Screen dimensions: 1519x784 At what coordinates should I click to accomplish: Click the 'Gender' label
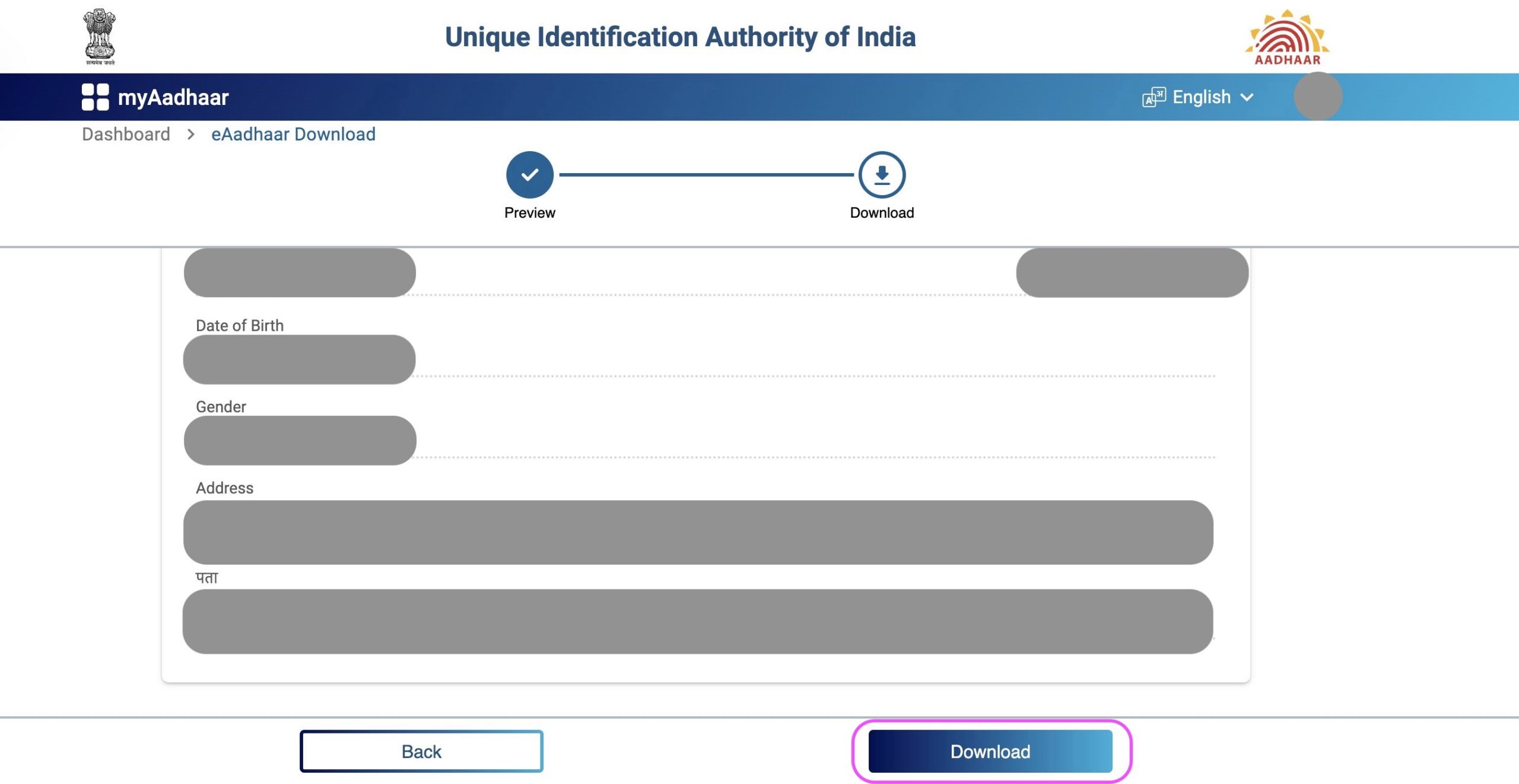pos(221,407)
